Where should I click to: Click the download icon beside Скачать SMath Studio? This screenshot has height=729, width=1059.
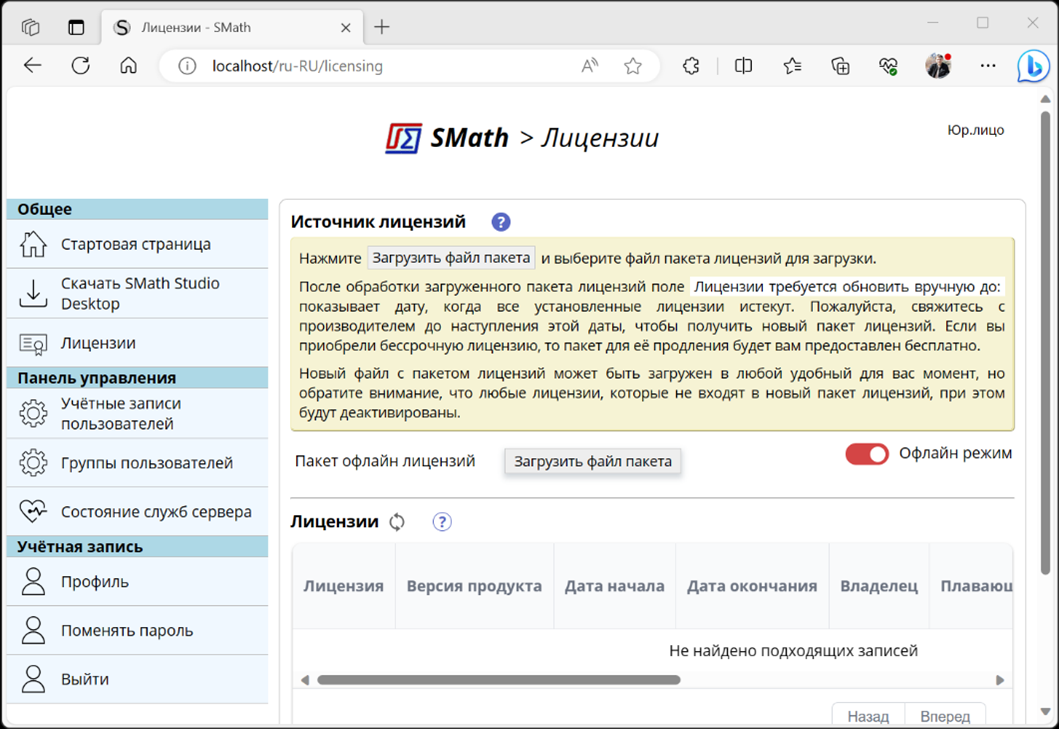(x=33, y=293)
